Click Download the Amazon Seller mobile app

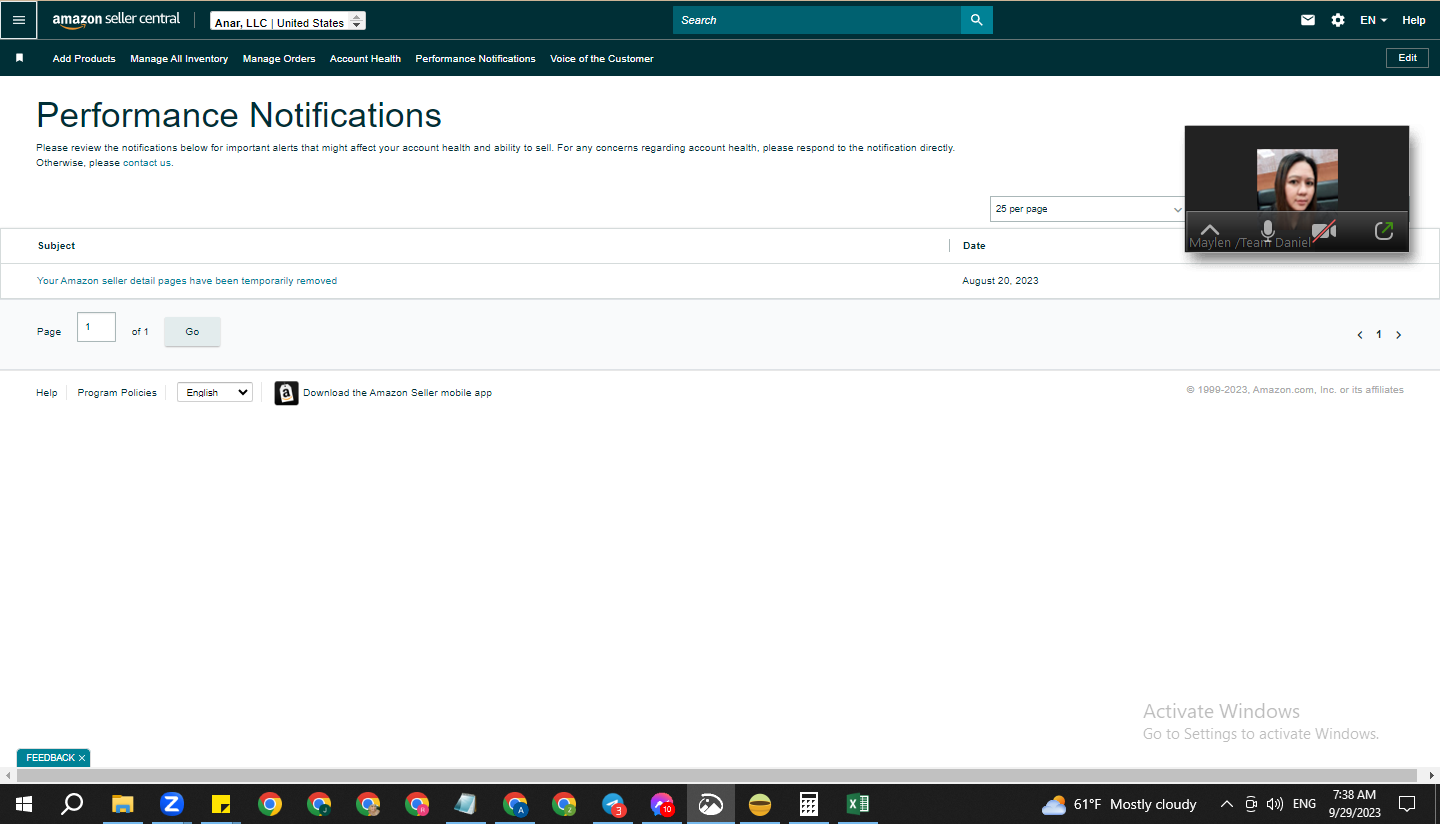point(398,393)
